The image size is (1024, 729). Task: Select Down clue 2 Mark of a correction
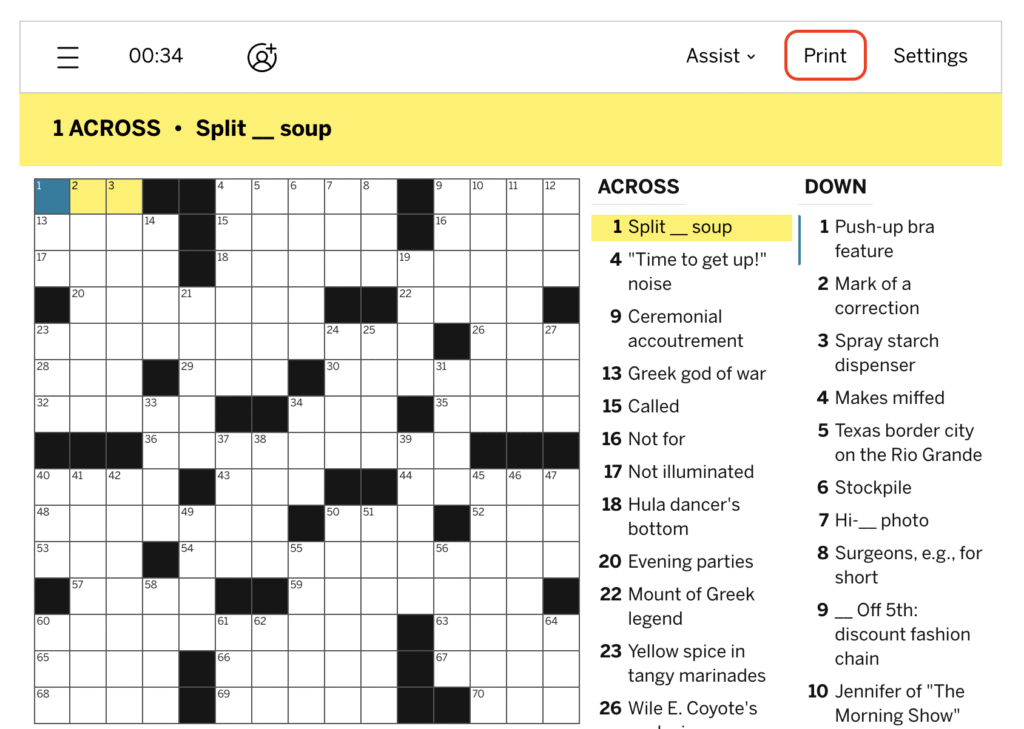click(x=869, y=295)
